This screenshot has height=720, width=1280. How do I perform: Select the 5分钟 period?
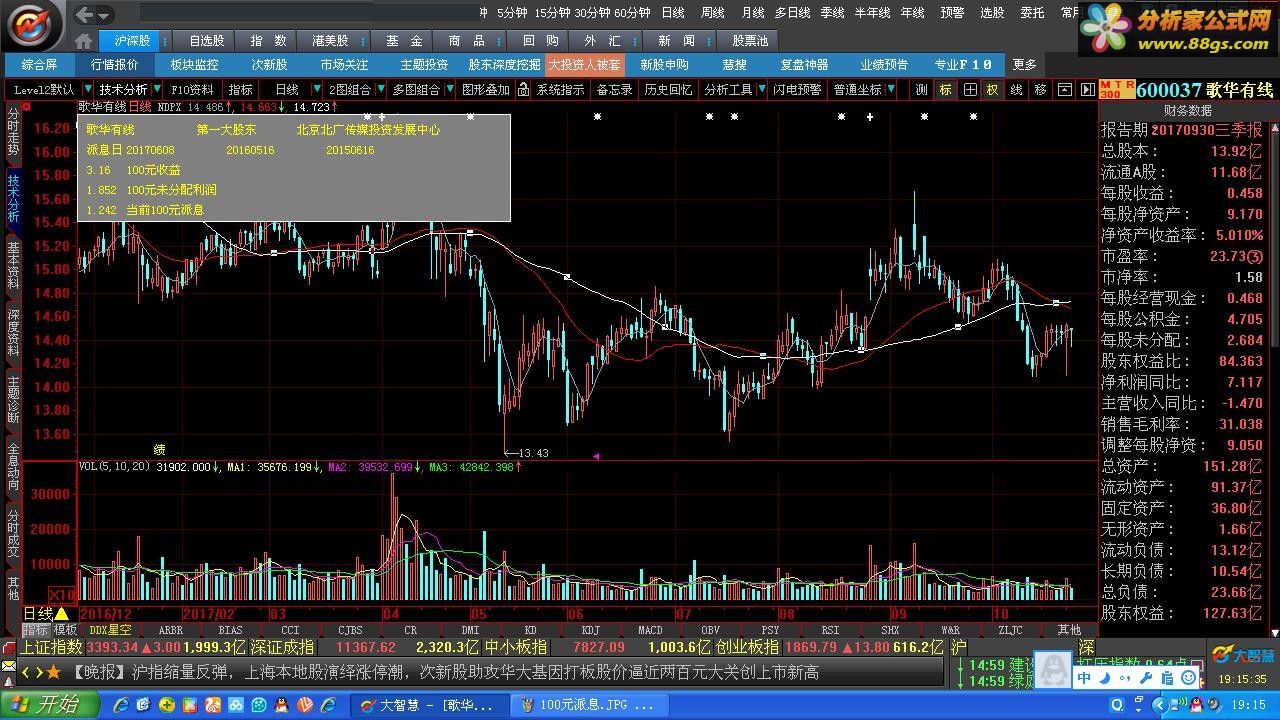click(x=511, y=13)
